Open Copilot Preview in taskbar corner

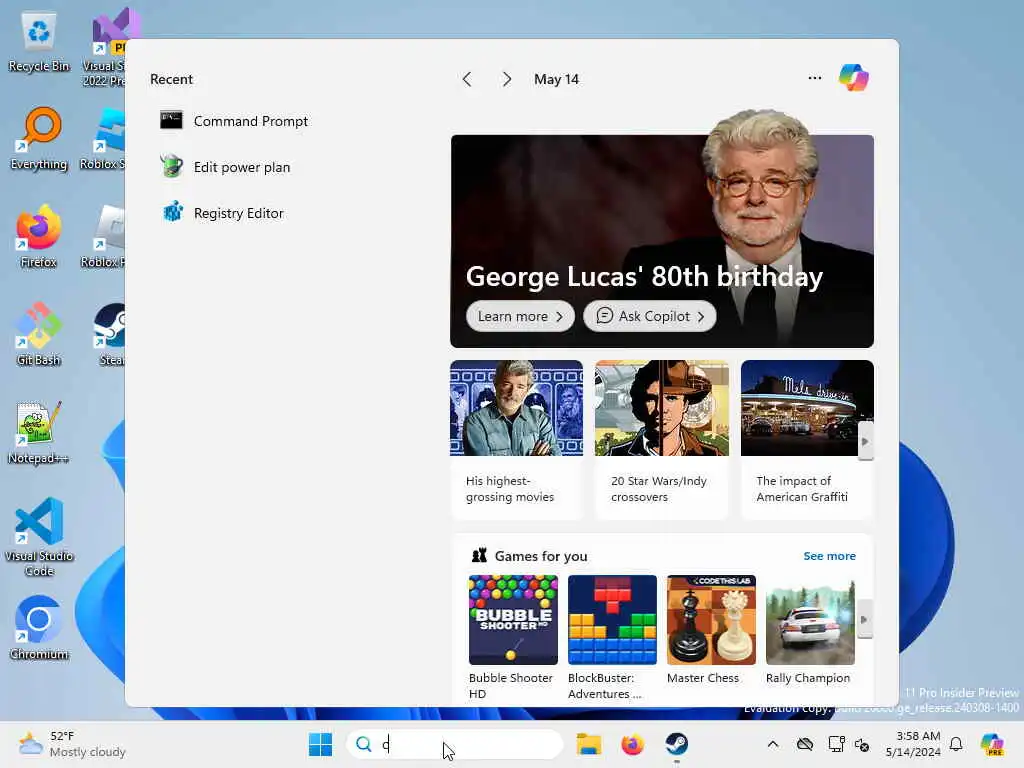(x=992, y=744)
